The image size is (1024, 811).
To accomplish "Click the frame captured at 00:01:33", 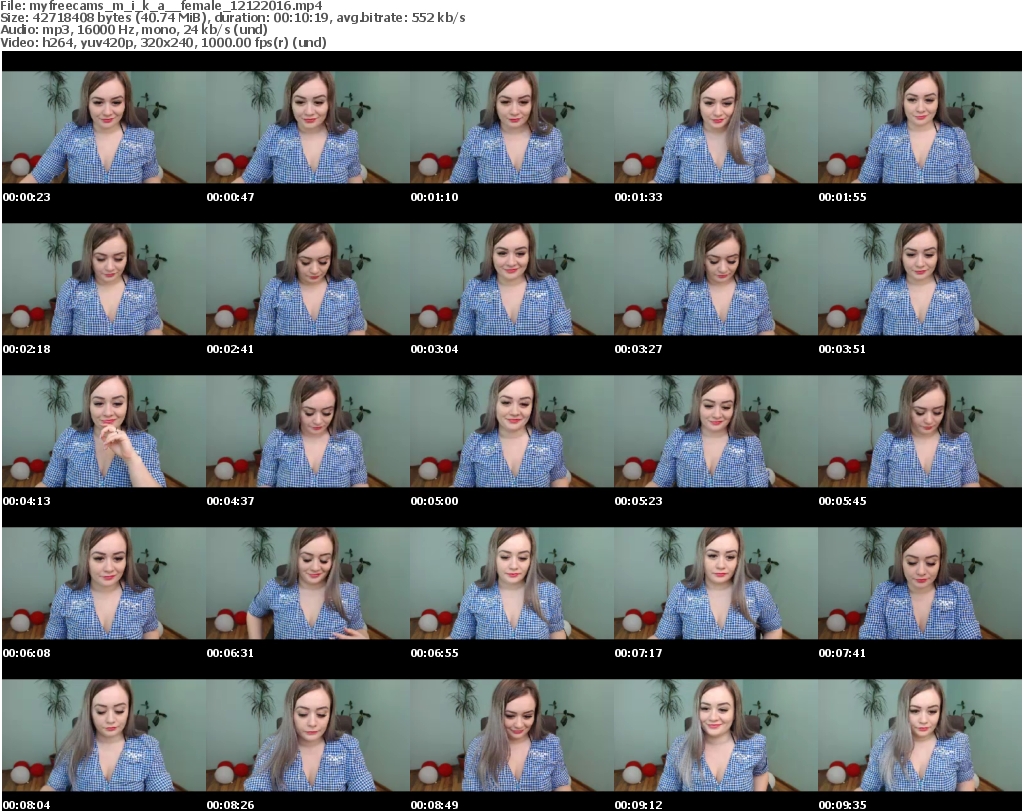I will pos(715,127).
